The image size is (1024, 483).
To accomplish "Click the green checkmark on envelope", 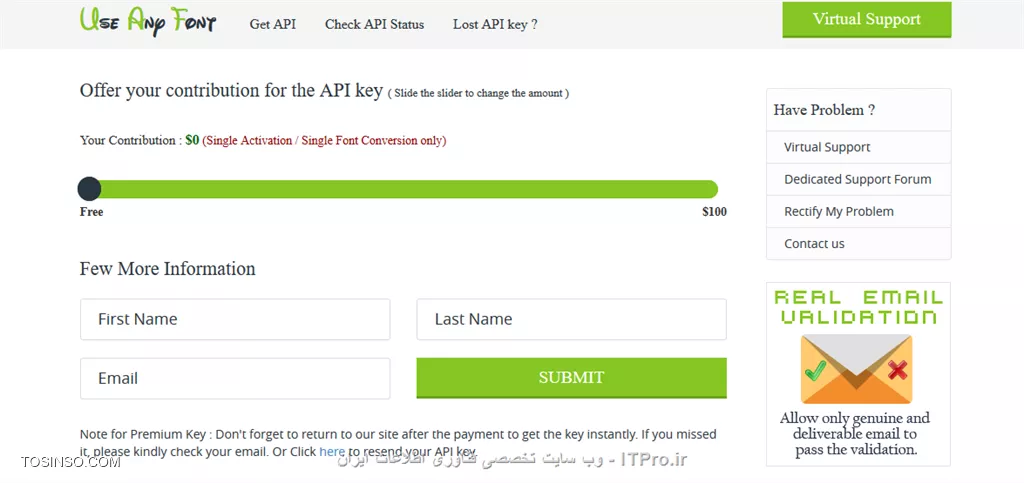I will pyautogui.click(x=815, y=371).
